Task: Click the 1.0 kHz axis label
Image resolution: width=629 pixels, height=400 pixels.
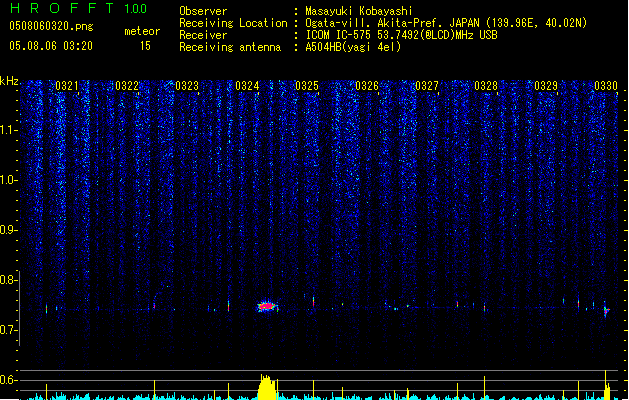Action: click(x=8, y=180)
